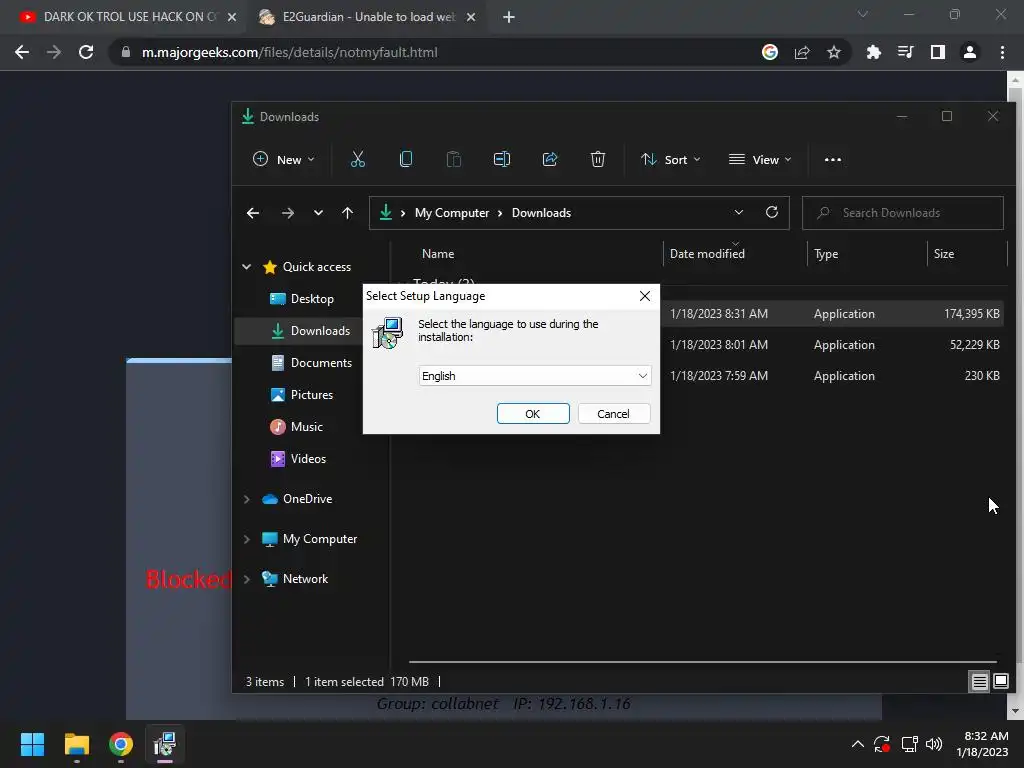The width and height of the screenshot is (1024, 768).
Task: Click the Chrome reload page icon
Action: point(86,52)
